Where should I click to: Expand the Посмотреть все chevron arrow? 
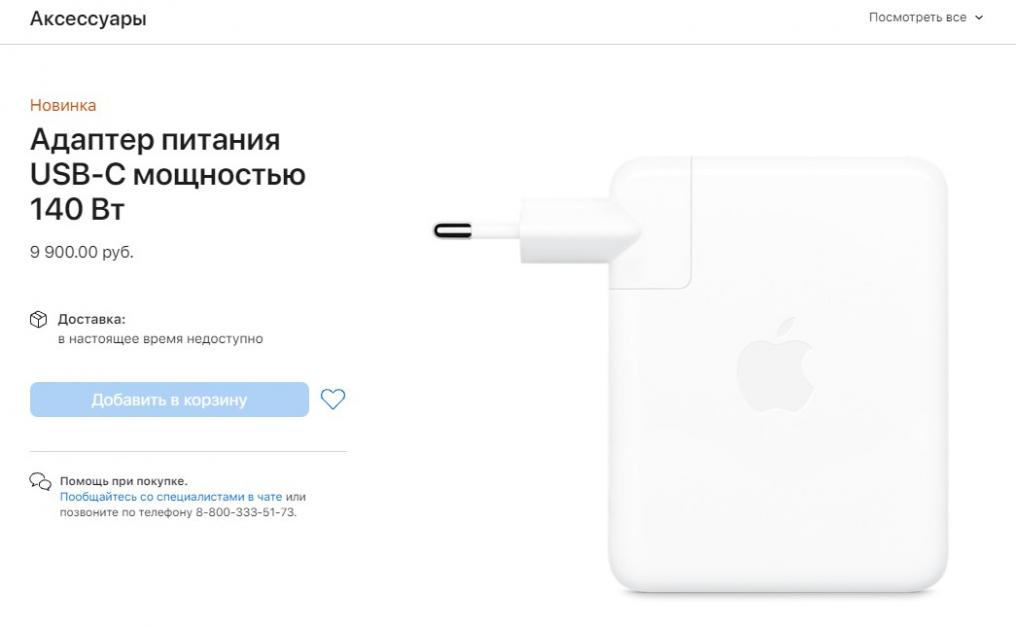(x=978, y=17)
